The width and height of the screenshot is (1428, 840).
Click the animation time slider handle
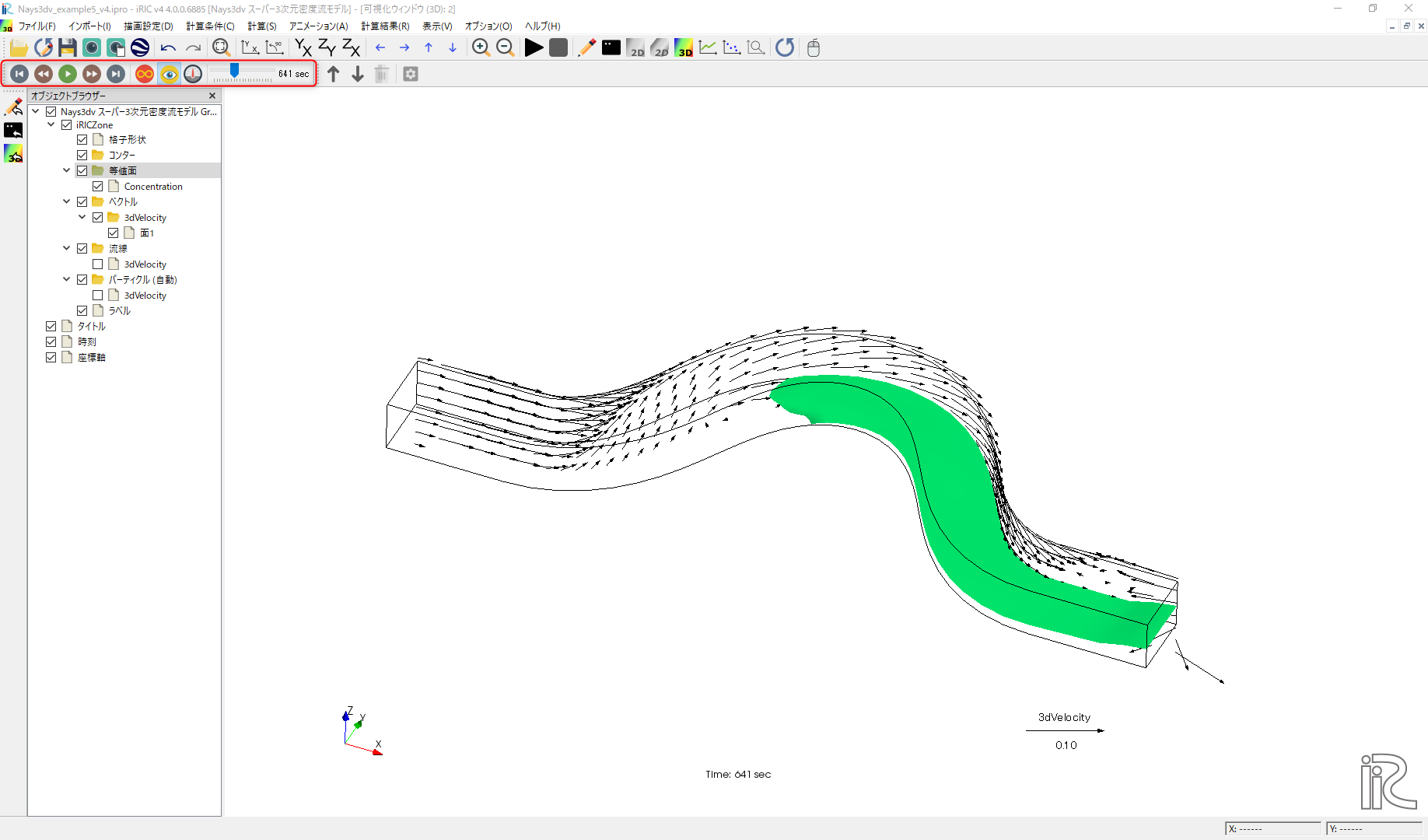tap(234, 72)
